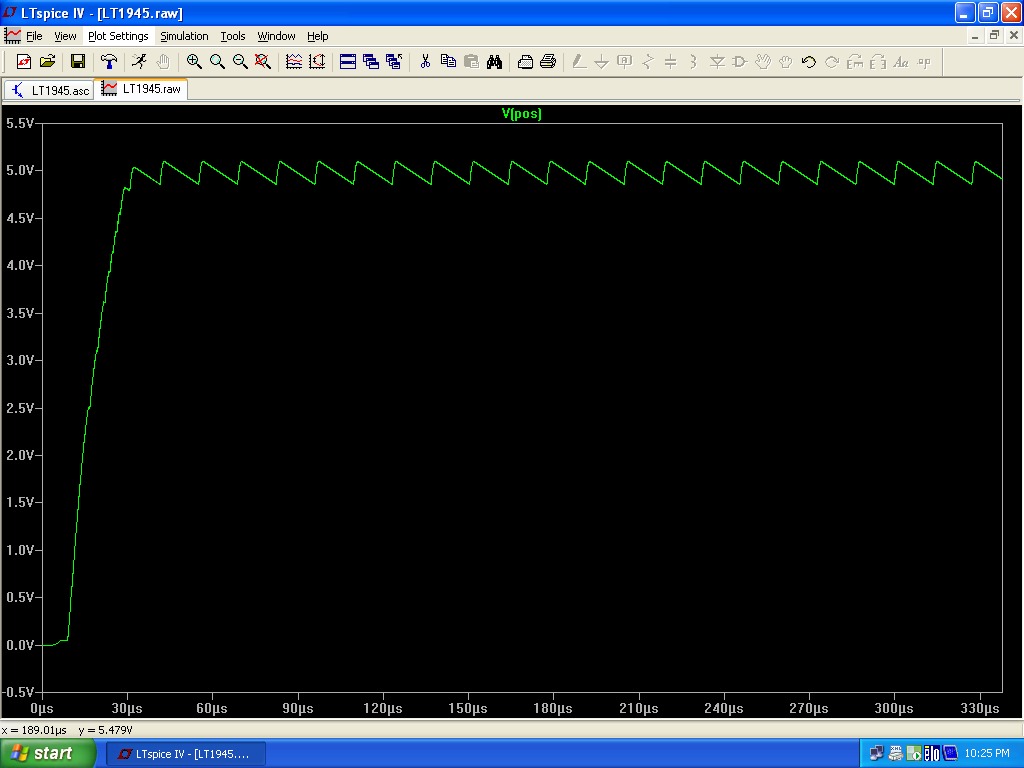Open the Simulation menu
This screenshot has width=1024, height=768.
184,36
